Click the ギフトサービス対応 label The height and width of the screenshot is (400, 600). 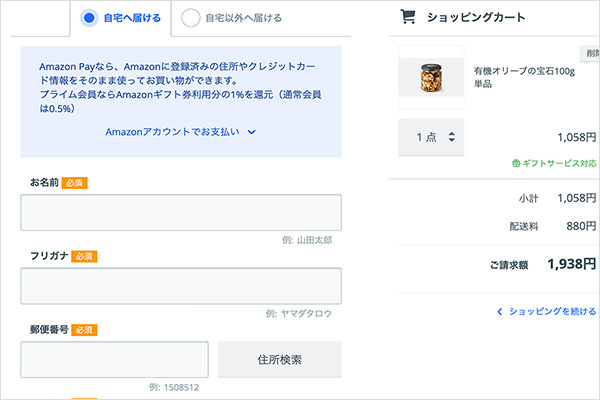561,163
